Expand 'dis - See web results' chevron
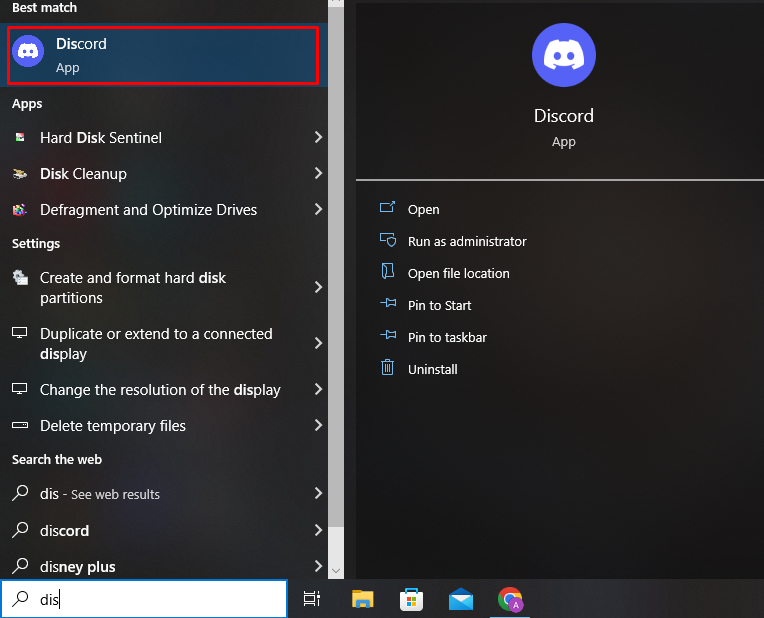The image size is (764, 618). (x=318, y=493)
